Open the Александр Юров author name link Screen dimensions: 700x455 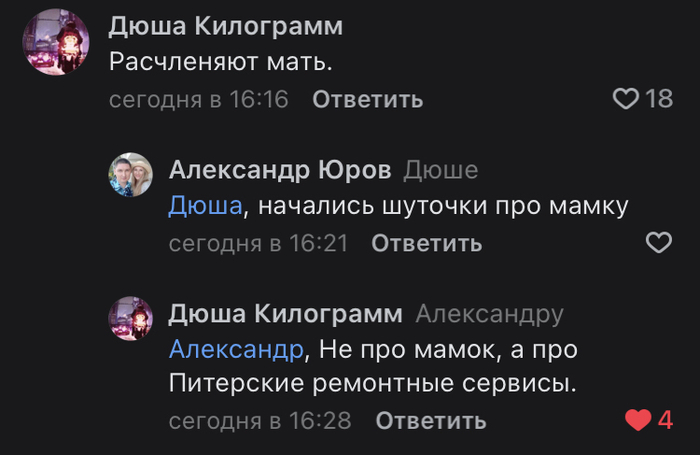point(279,171)
